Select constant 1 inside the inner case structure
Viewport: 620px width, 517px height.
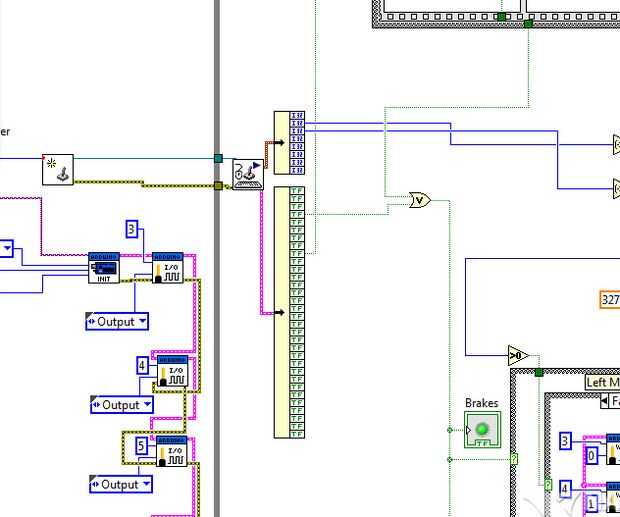[x=592, y=504]
